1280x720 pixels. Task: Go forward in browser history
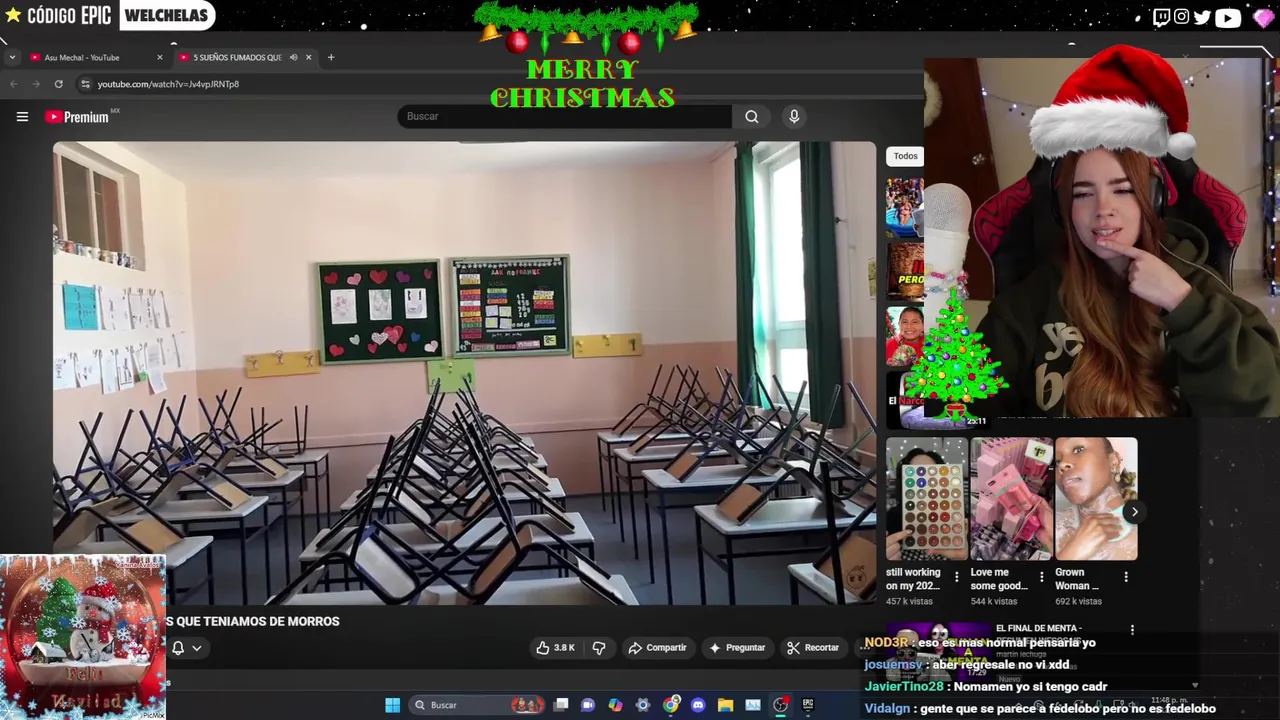click(x=36, y=84)
